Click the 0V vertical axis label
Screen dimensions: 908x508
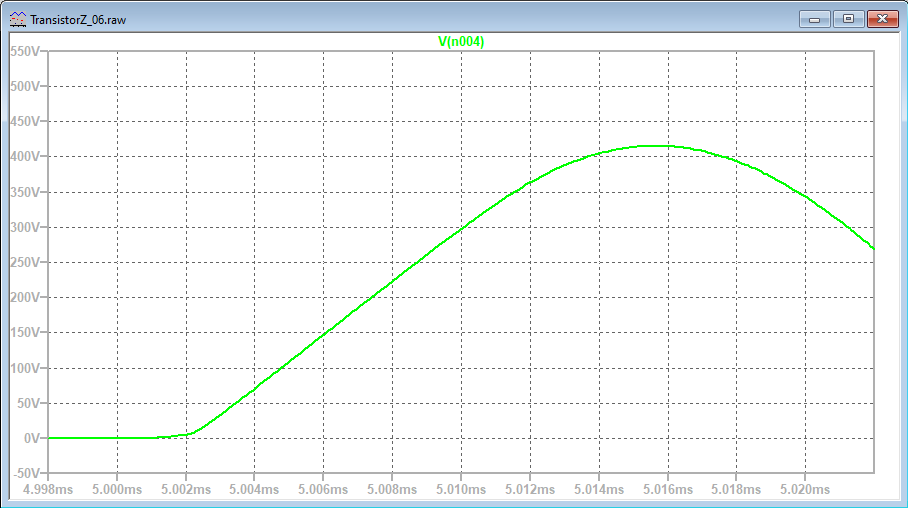pos(32,438)
